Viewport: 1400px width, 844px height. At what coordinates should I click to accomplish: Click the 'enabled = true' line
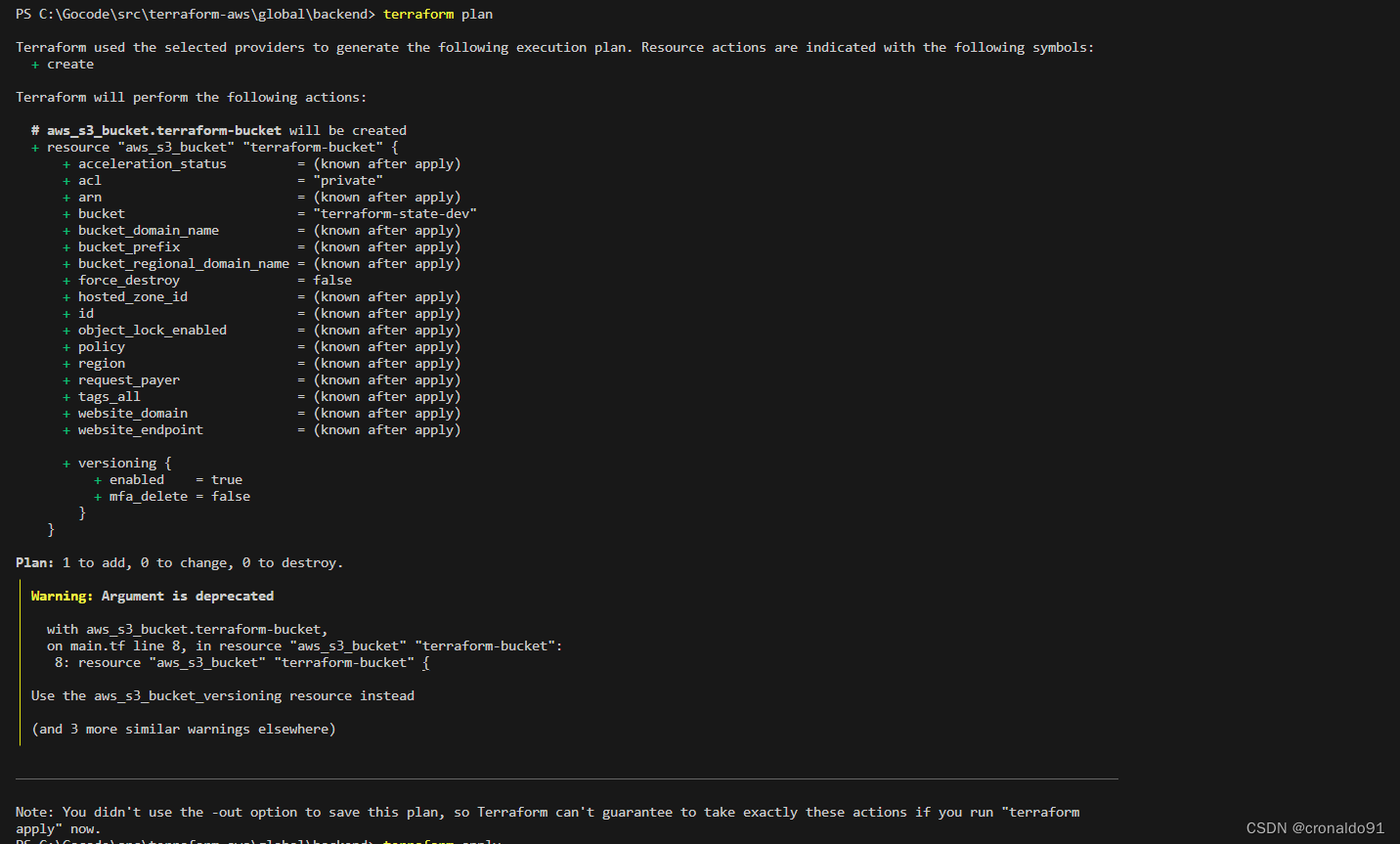[168, 480]
